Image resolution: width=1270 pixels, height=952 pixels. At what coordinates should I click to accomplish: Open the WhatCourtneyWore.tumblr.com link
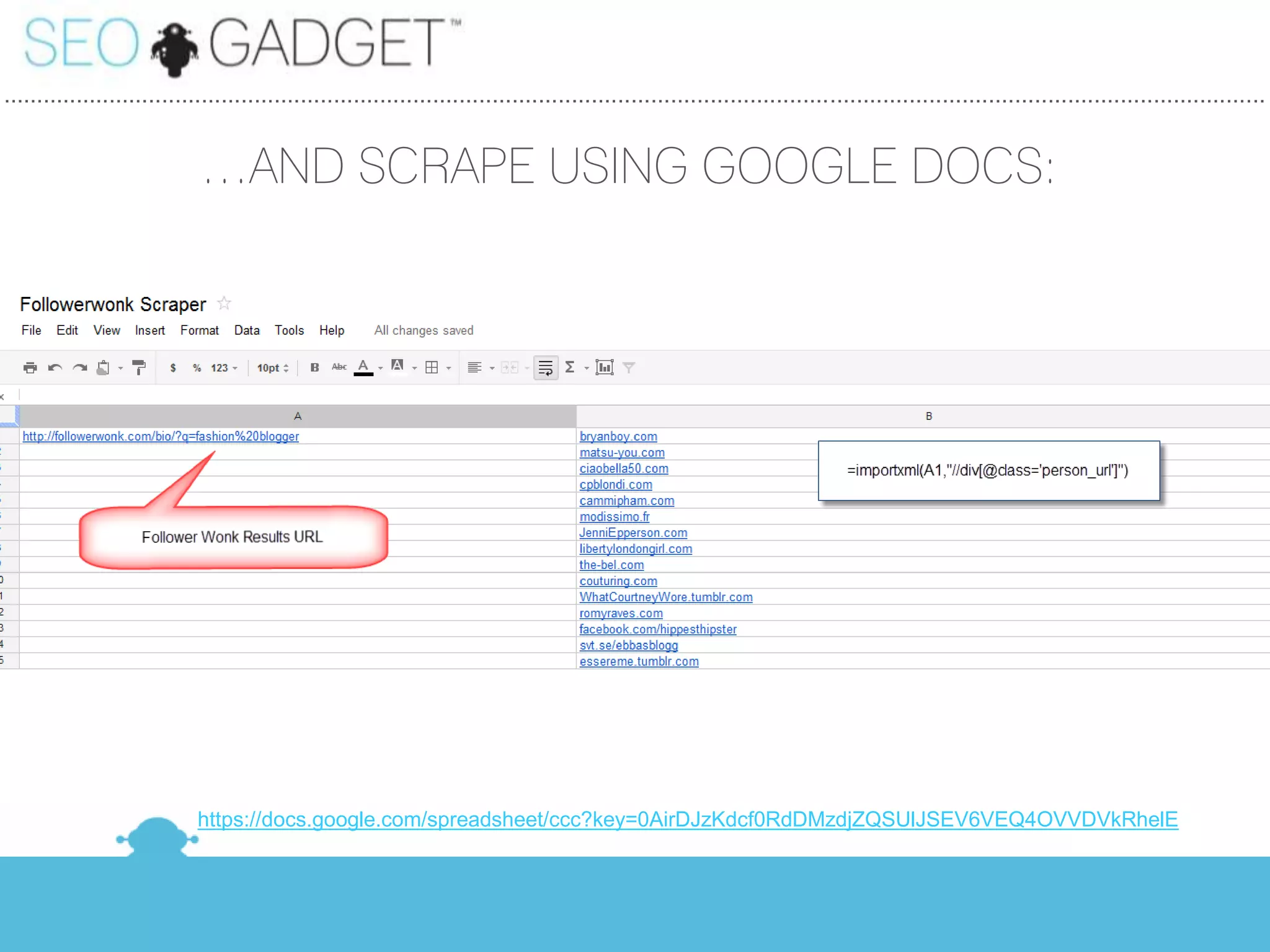666,597
